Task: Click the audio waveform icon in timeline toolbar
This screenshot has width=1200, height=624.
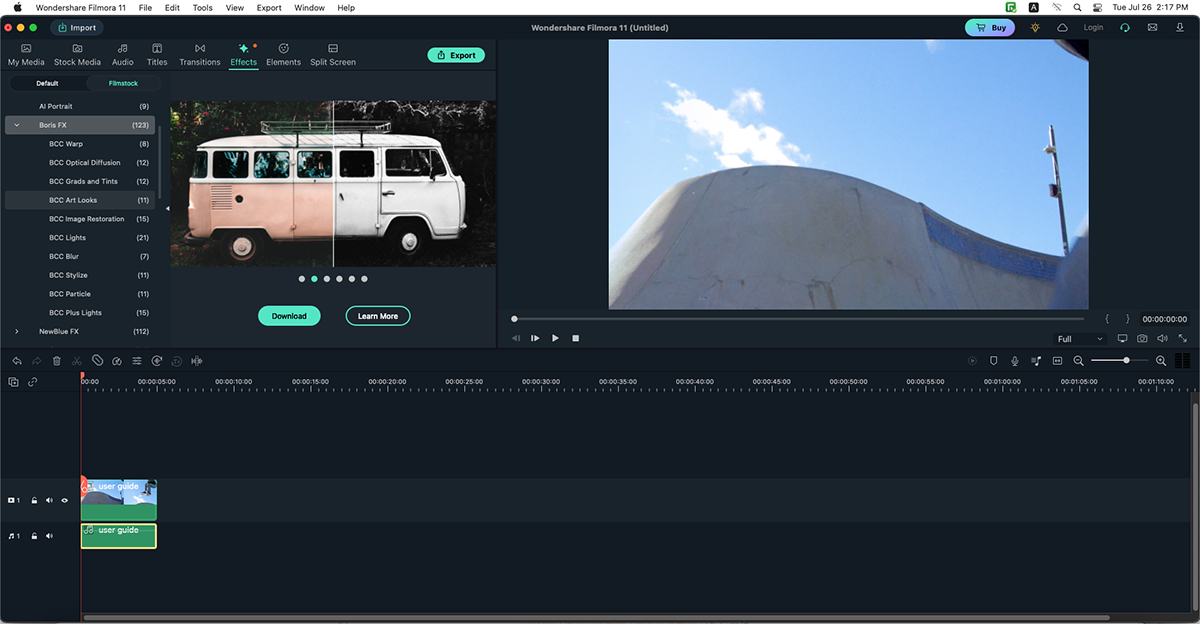Action: pyautogui.click(x=197, y=360)
